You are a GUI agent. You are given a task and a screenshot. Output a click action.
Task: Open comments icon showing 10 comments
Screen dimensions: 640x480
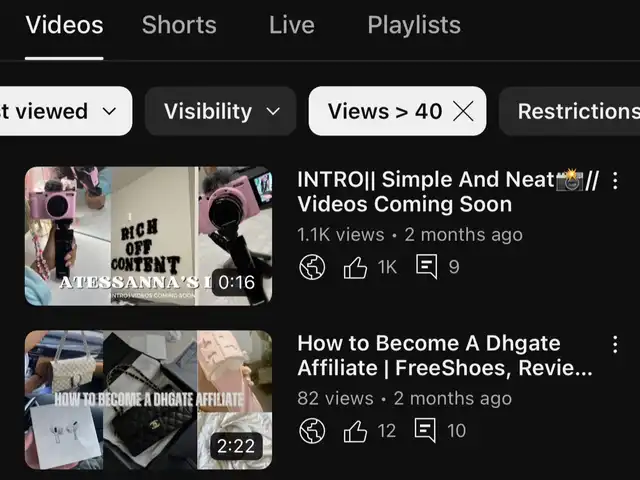click(x=426, y=431)
